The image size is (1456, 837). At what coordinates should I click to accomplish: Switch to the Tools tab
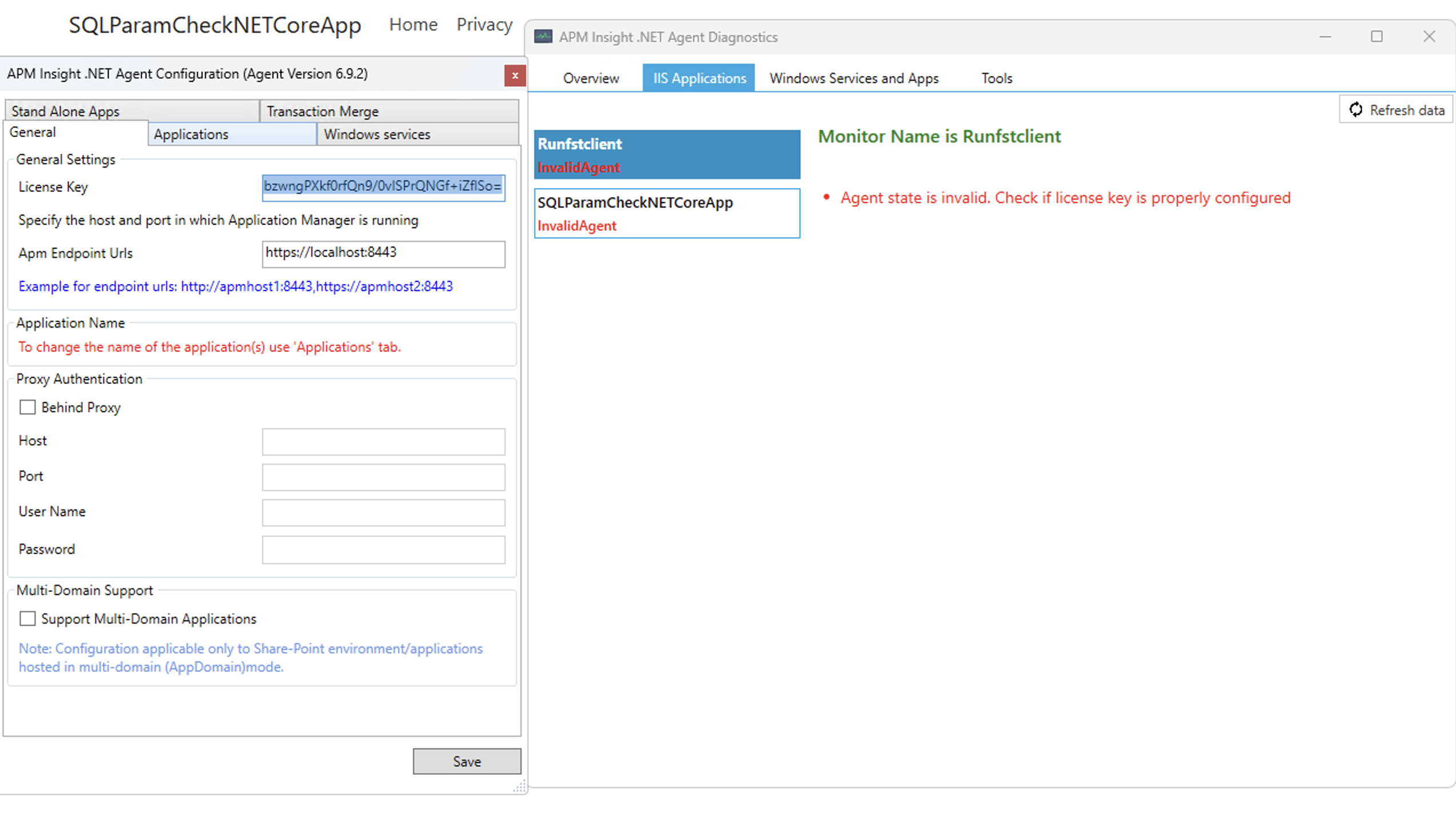pyautogui.click(x=996, y=78)
